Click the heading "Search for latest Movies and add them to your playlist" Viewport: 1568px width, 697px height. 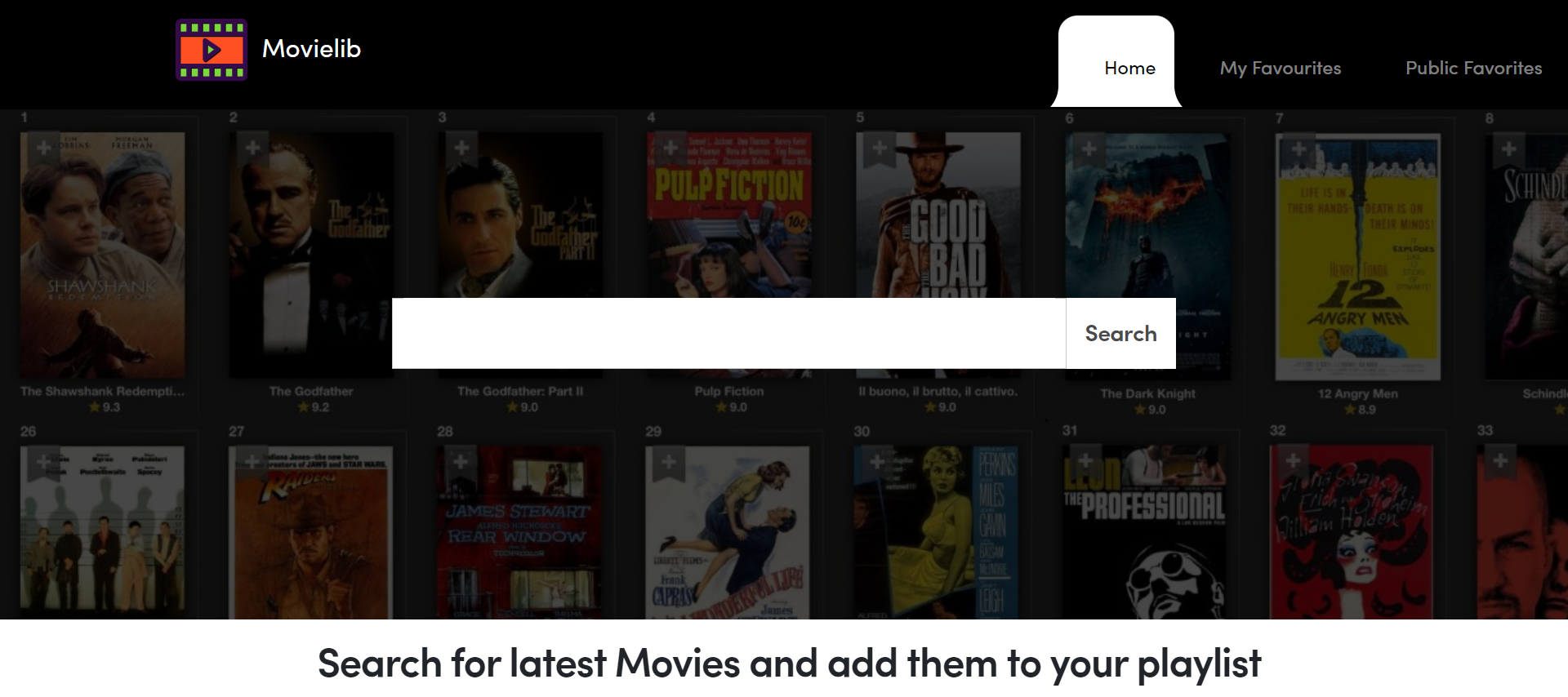point(789,664)
